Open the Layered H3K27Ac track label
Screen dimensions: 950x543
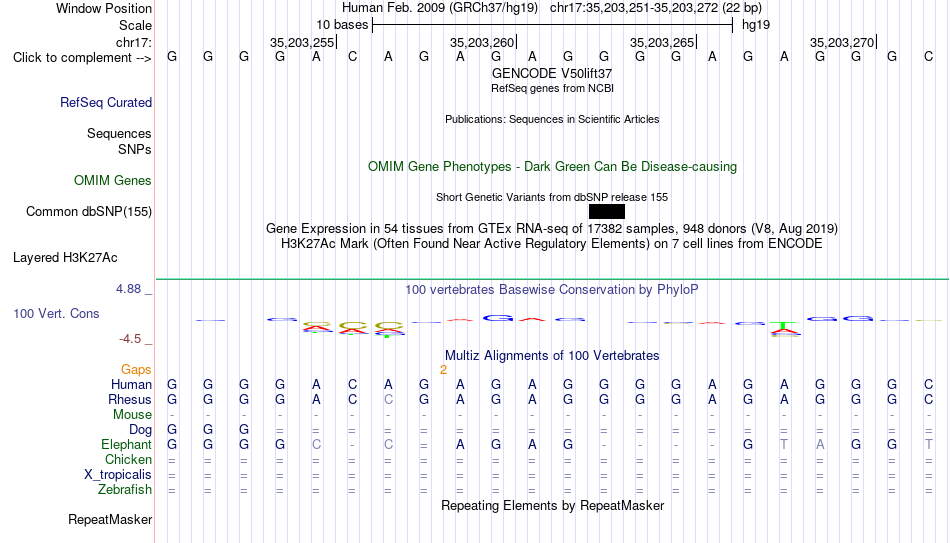tap(65, 258)
